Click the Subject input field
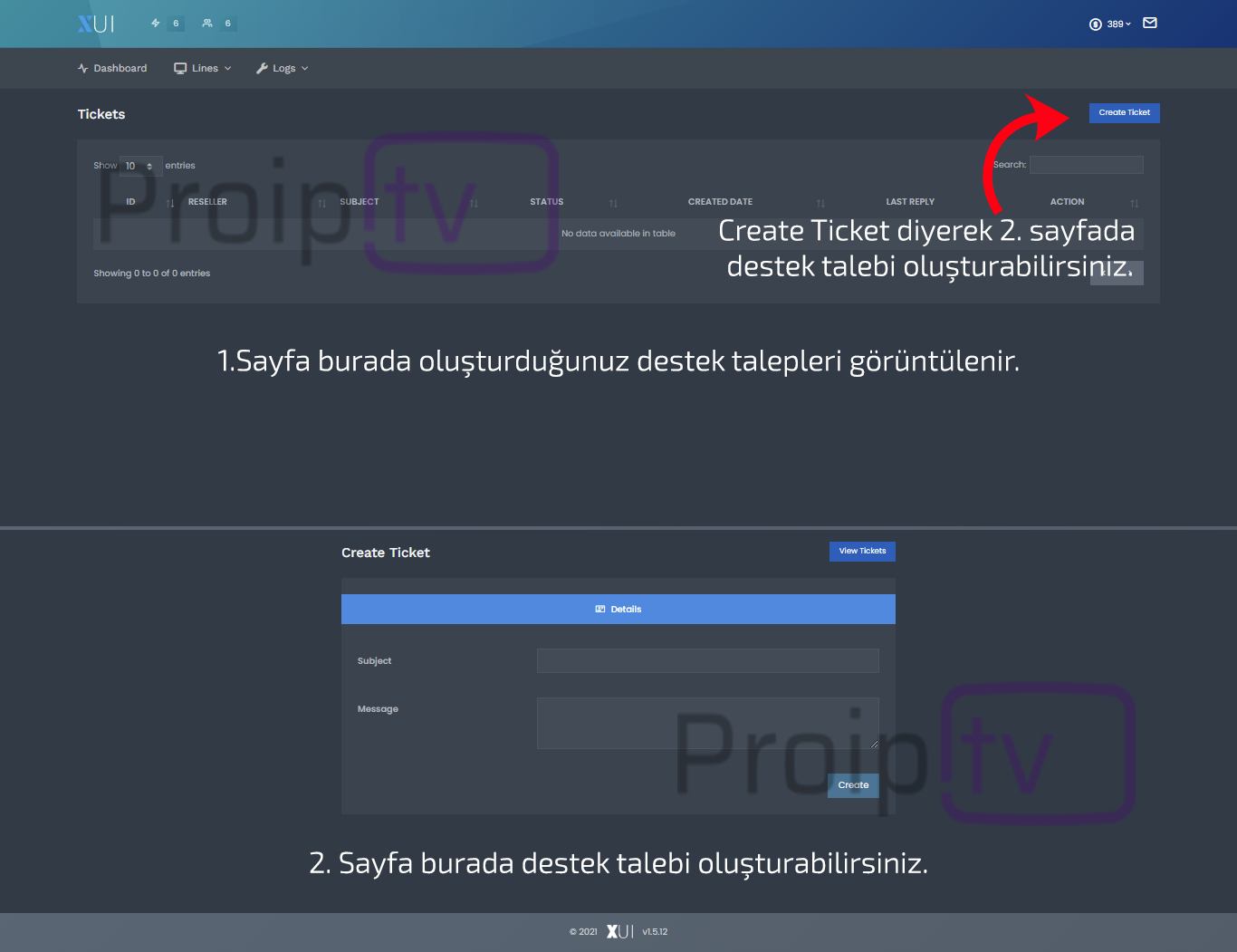Image resolution: width=1237 pixels, height=952 pixels. pyautogui.click(x=707, y=661)
